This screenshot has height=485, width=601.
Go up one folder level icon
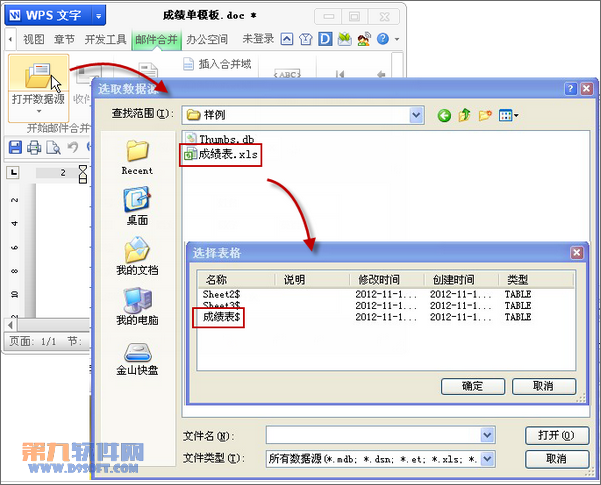[x=464, y=115]
